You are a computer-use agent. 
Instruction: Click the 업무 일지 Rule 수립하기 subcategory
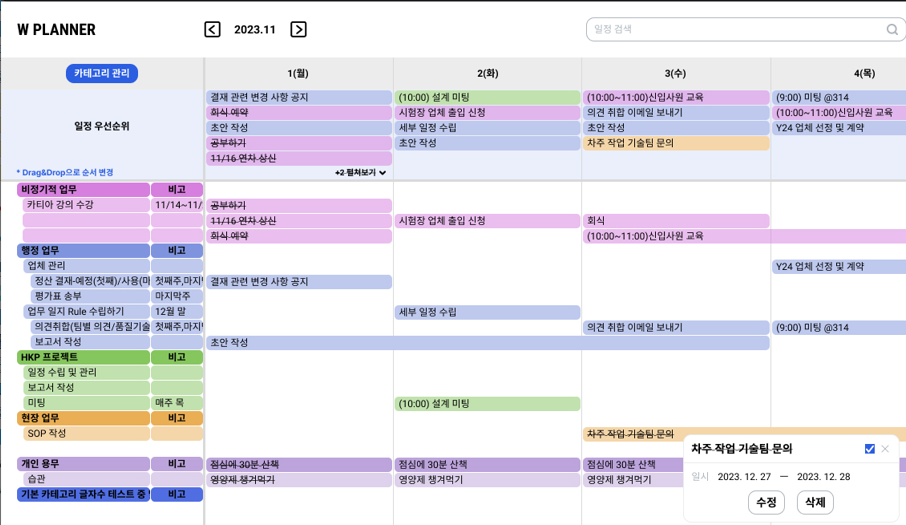click(x=86, y=312)
